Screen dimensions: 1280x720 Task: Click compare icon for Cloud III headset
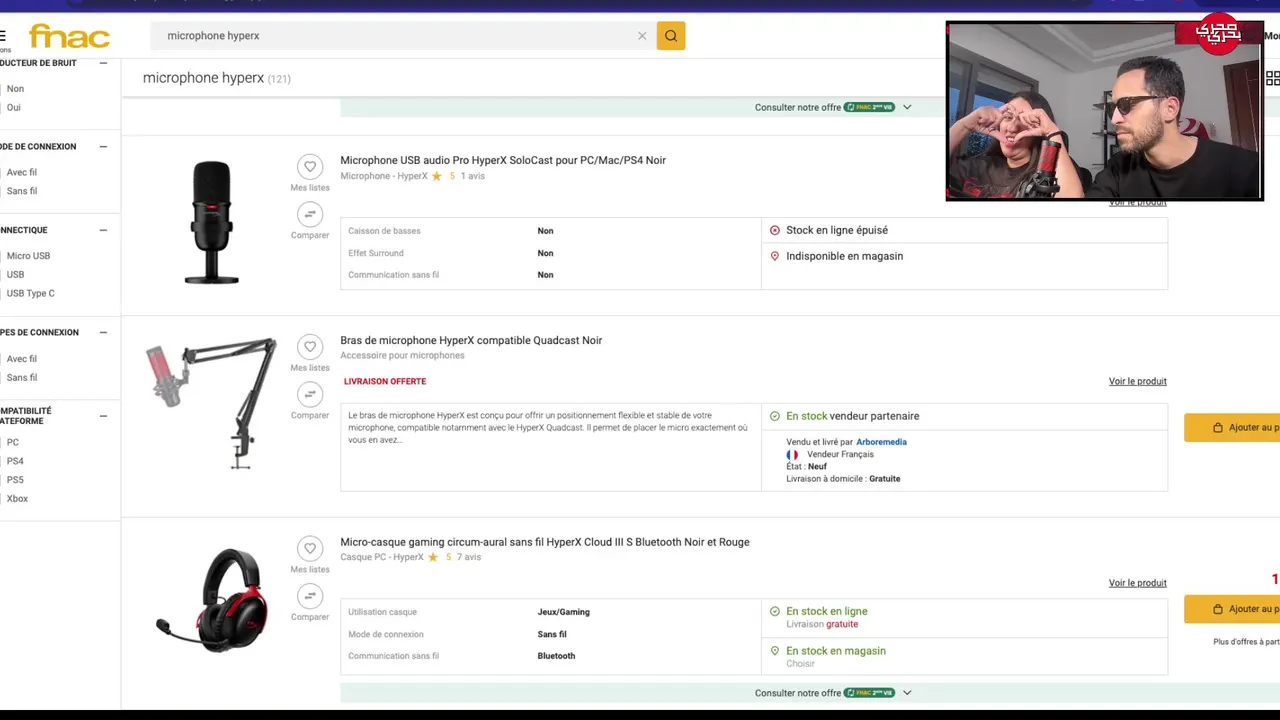click(310, 596)
